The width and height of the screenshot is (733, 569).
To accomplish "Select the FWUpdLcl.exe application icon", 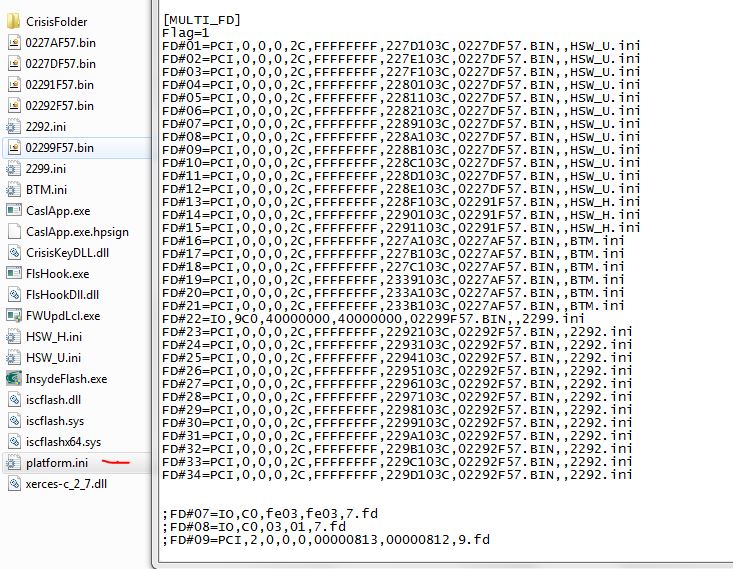I will tap(14, 316).
